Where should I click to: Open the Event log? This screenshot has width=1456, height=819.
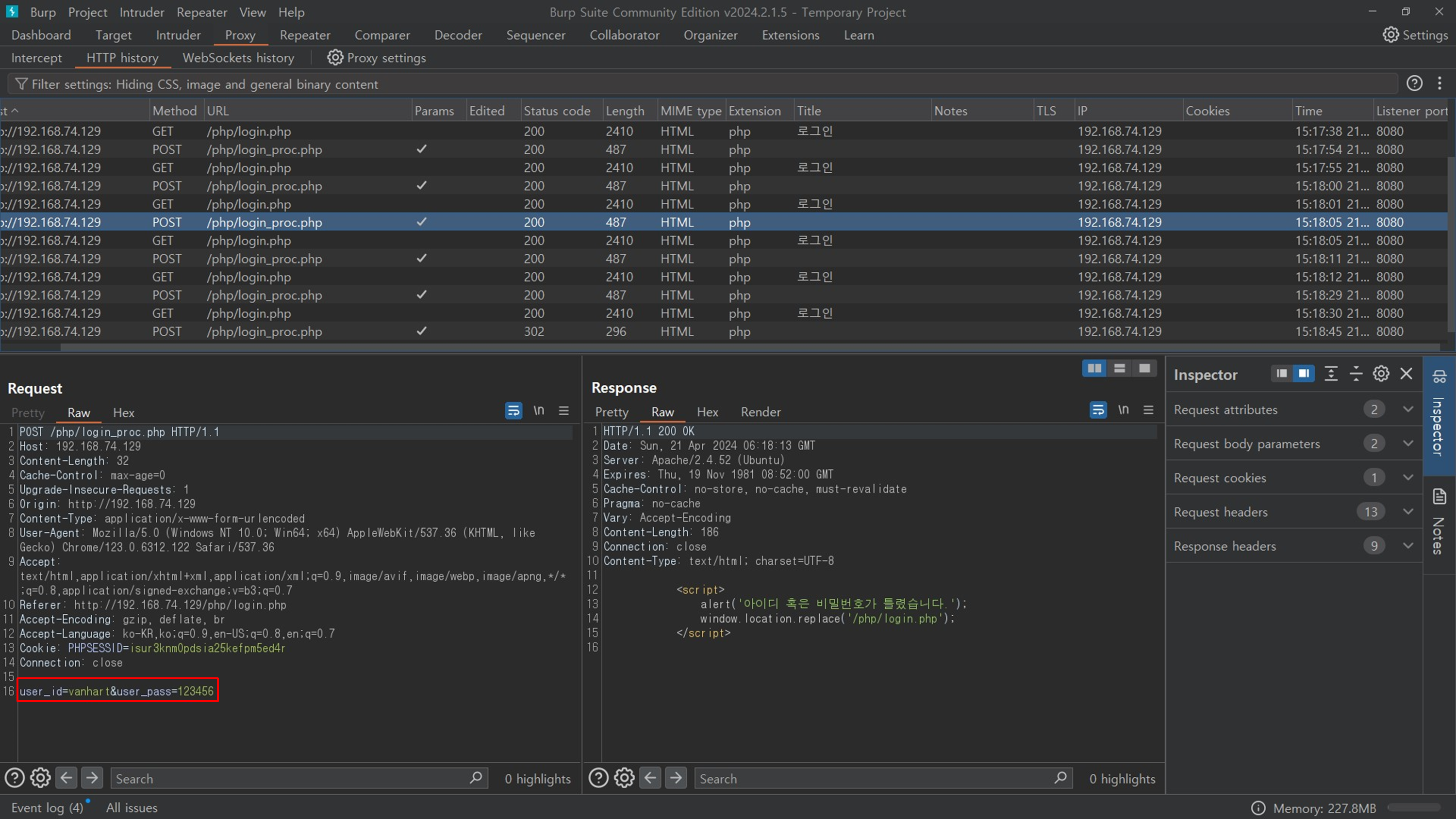pos(46,808)
